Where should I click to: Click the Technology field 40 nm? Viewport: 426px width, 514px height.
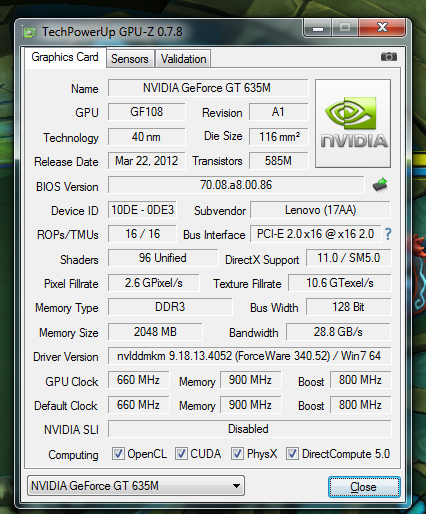tap(146, 137)
